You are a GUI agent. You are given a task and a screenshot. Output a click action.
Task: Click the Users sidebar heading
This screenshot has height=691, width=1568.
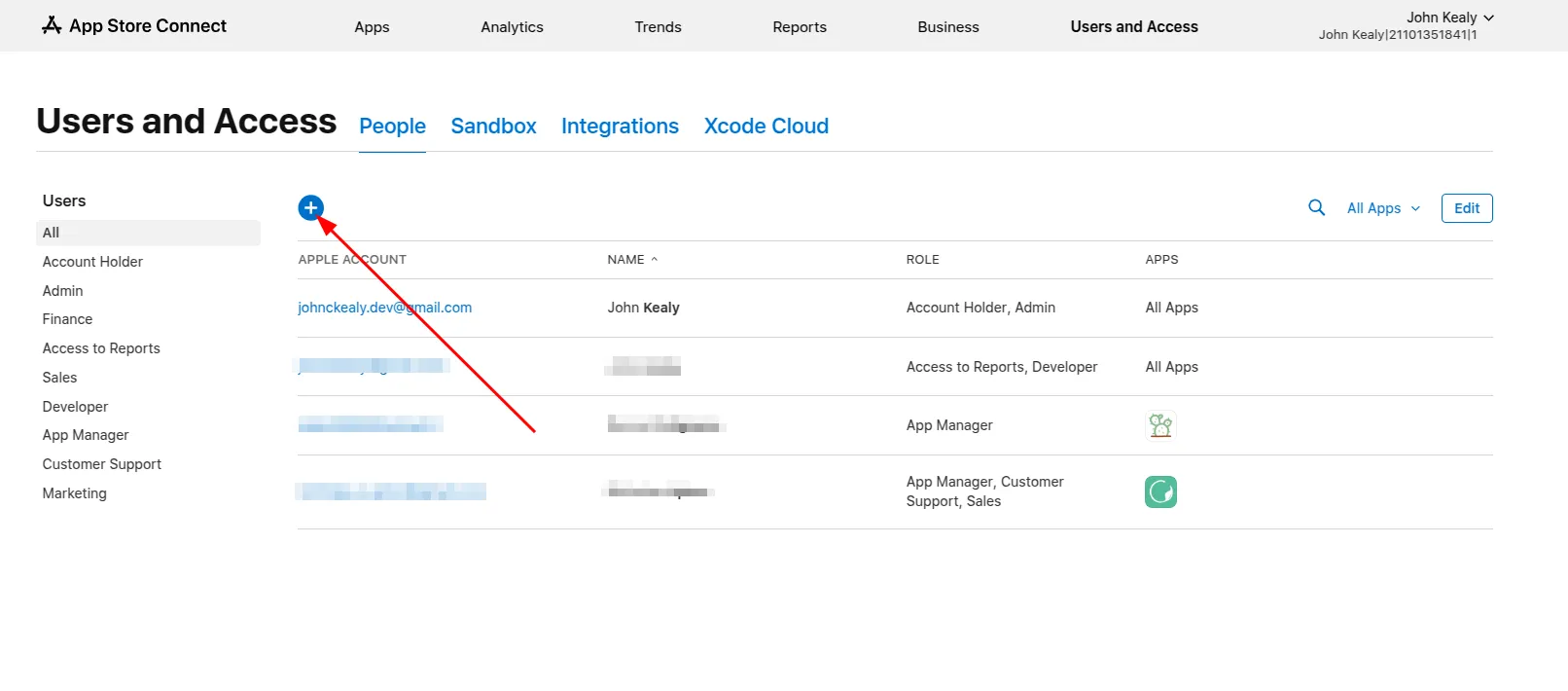(64, 200)
